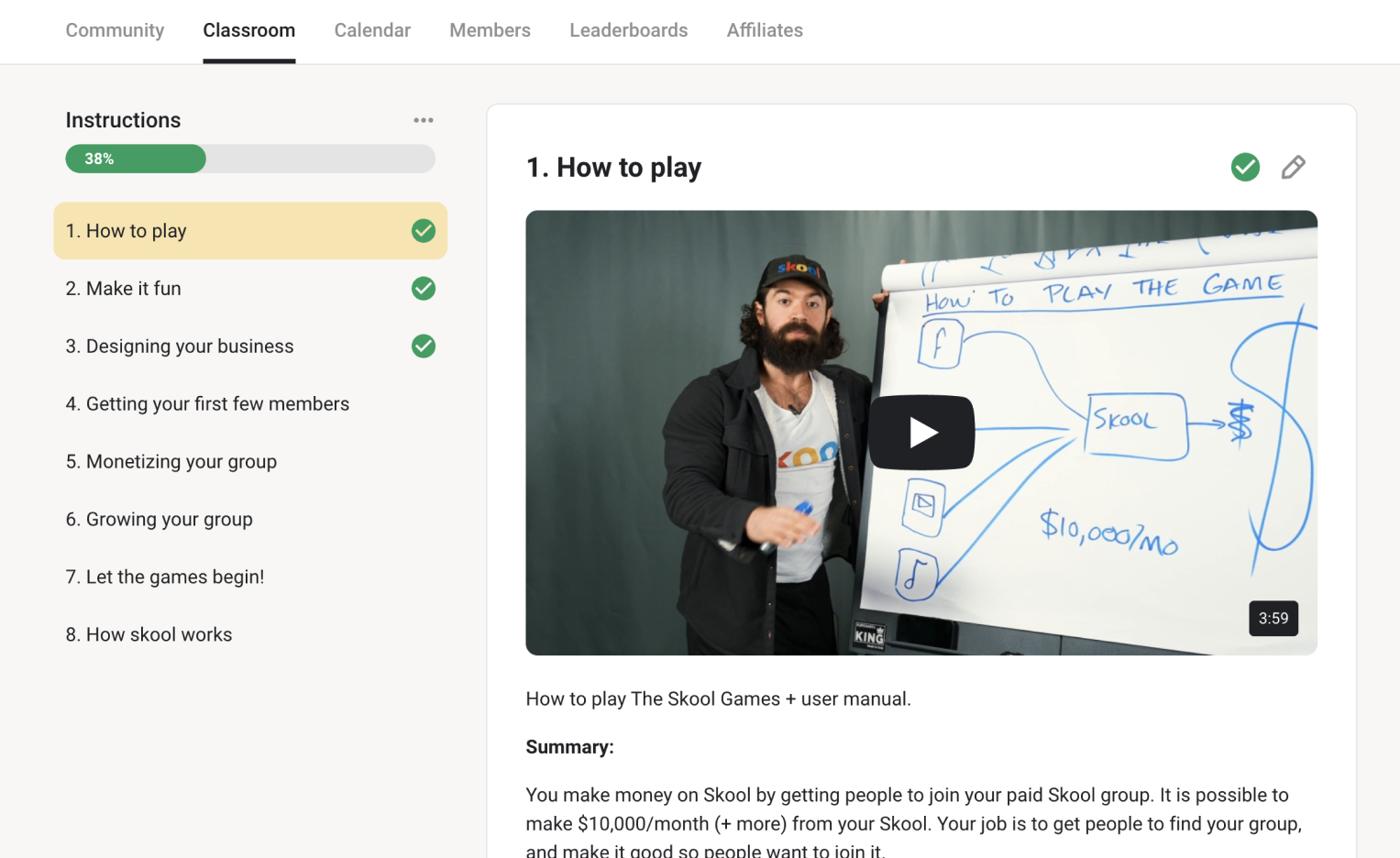Viewport: 1400px width, 858px height.
Task: Select lesson 4 Getting your first few members
Action: (207, 404)
